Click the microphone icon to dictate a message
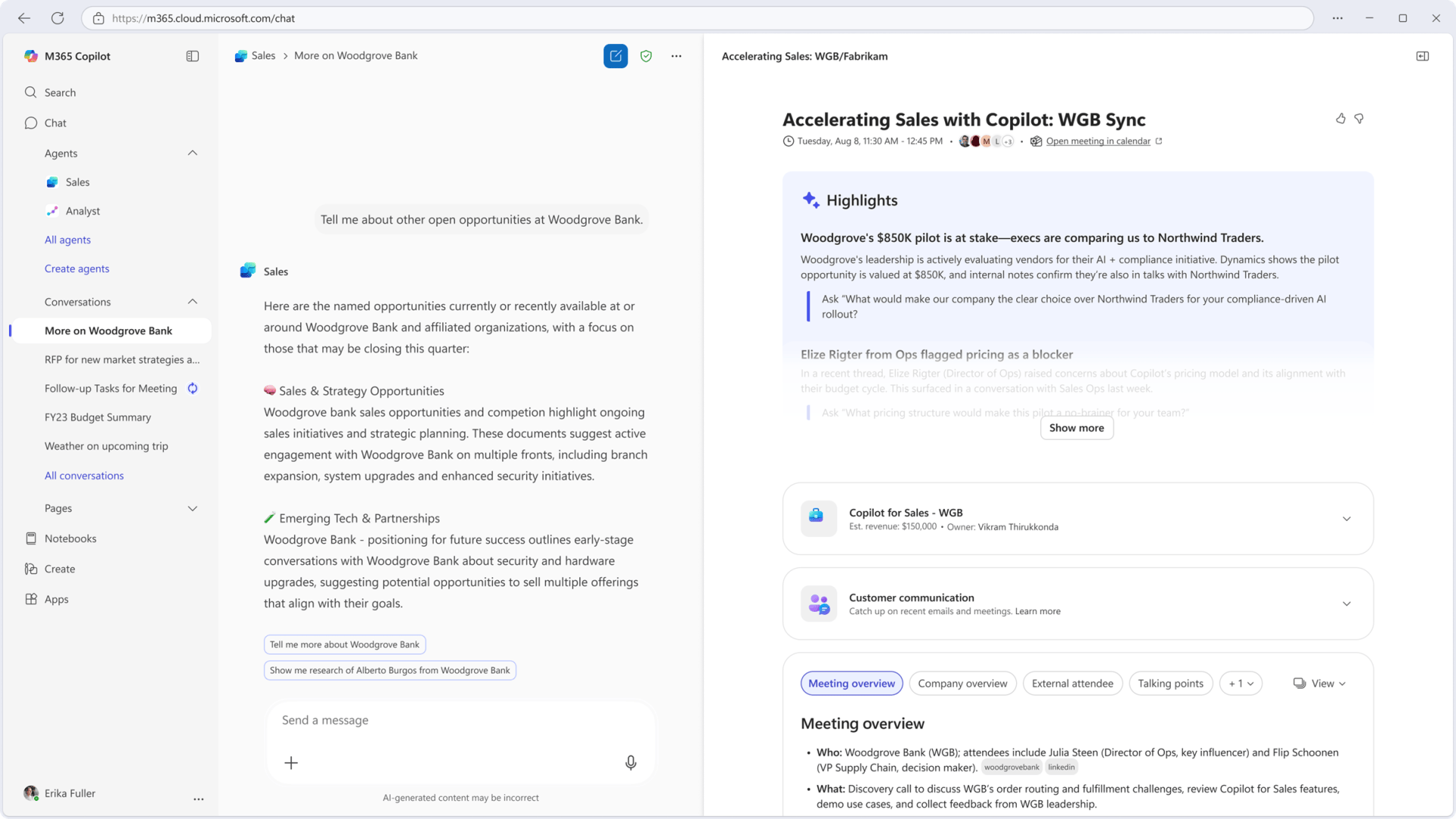The image size is (1456, 819). [x=630, y=763]
